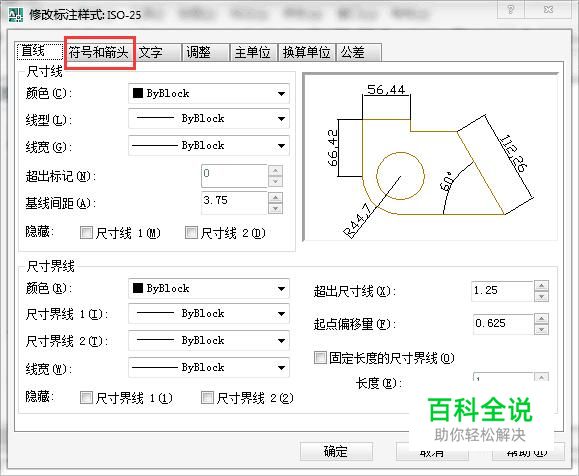Open extension line 线宽(W) dropdown

[x=209, y=367]
